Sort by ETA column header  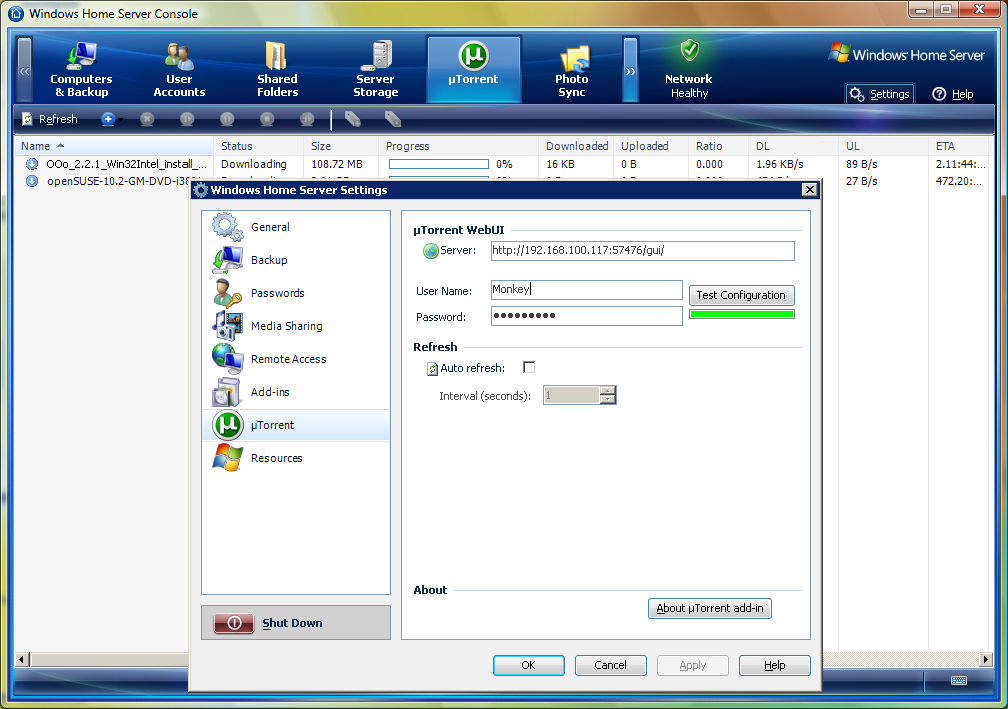(959, 146)
